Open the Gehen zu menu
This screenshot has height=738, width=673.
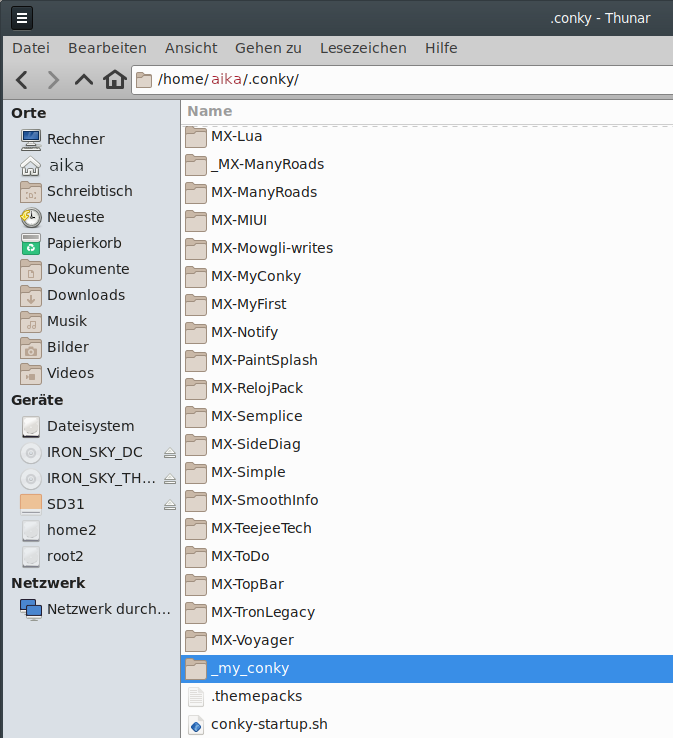tap(268, 48)
